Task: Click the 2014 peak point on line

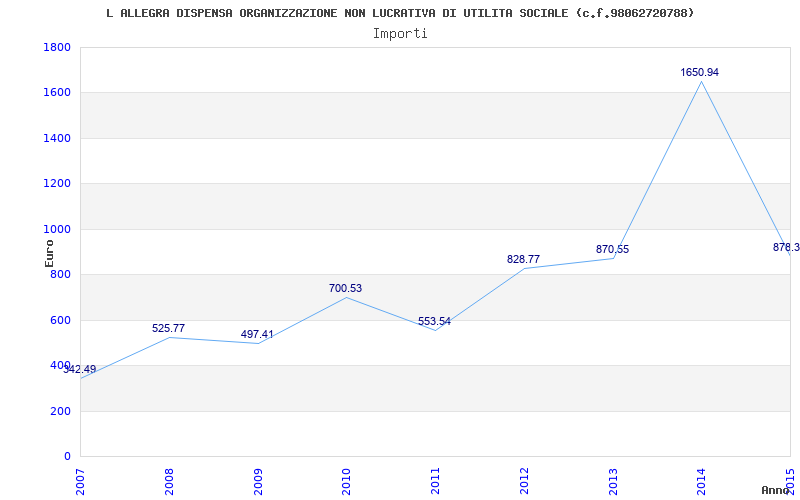Action: pos(702,81)
